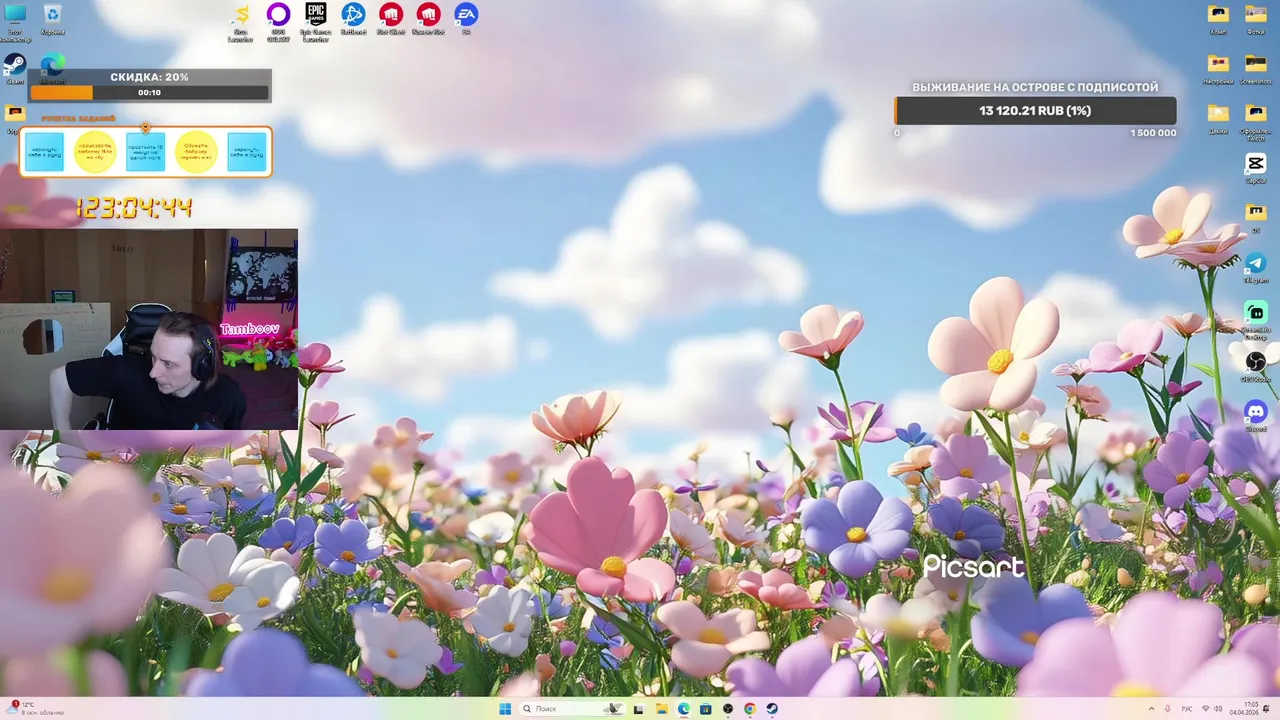Open the EA app desktop shortcut

(466, 18)
